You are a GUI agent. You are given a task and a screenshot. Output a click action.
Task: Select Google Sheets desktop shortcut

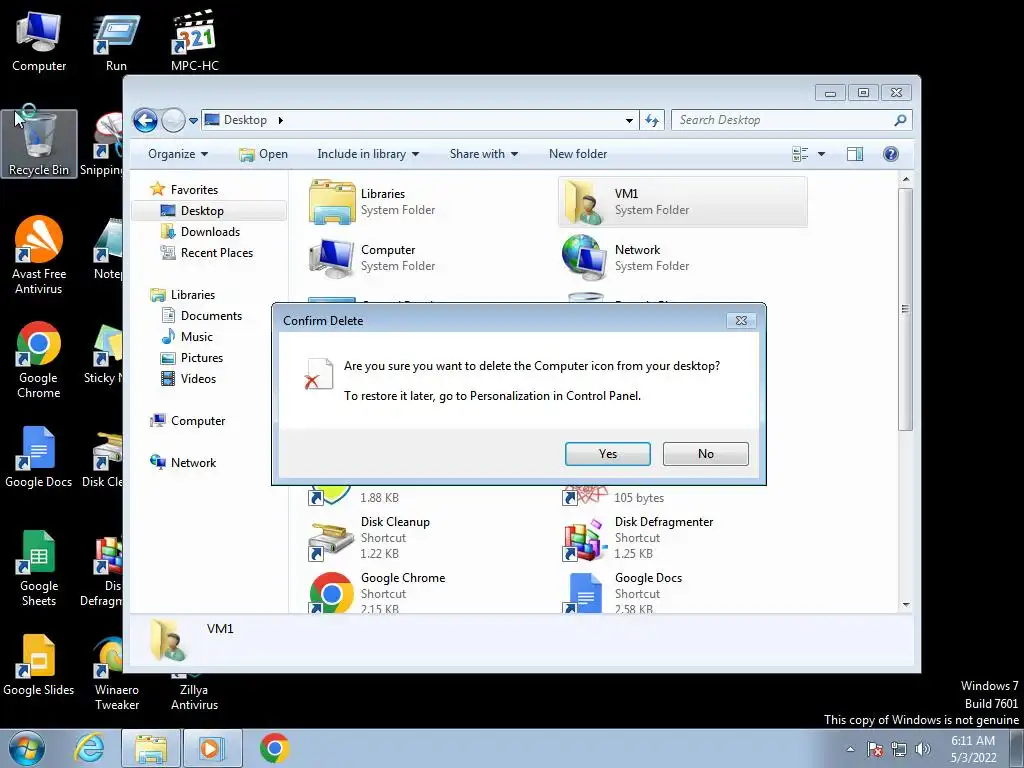(x=39, y=568)
